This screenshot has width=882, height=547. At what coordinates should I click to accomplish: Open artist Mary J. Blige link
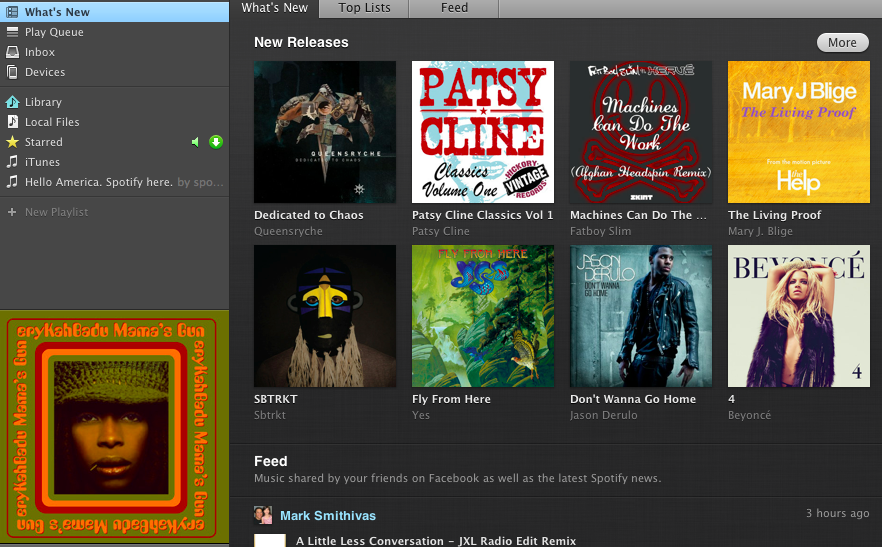(x=760, y=231)
